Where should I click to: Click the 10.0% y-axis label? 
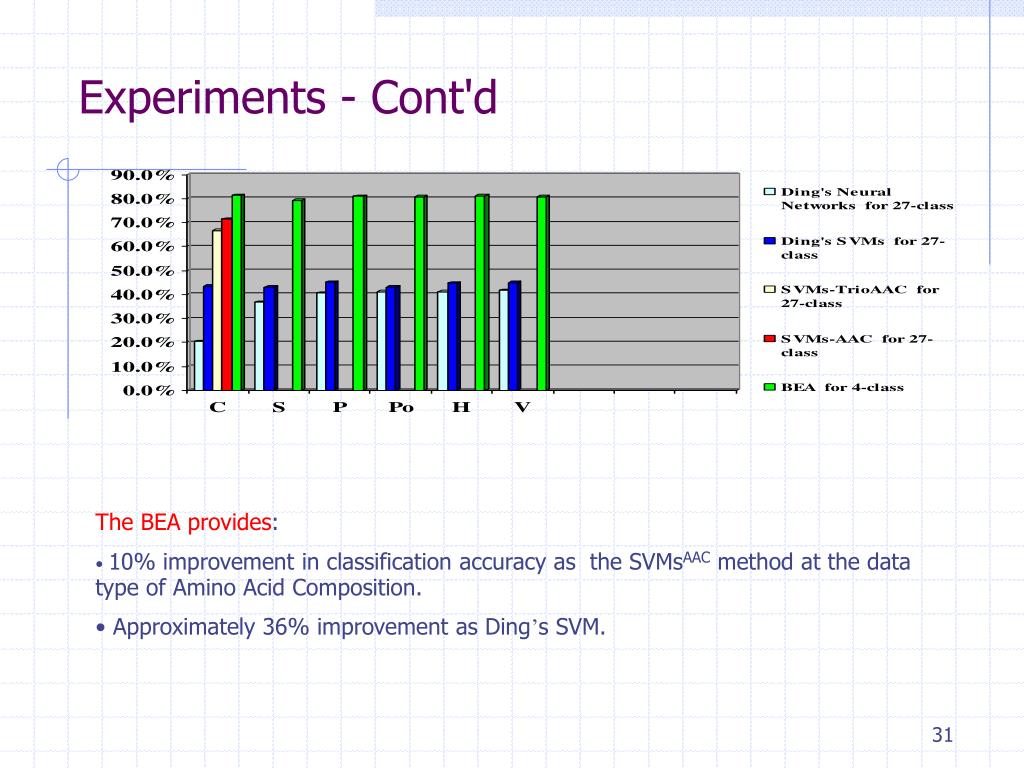[x=142, y=366]
